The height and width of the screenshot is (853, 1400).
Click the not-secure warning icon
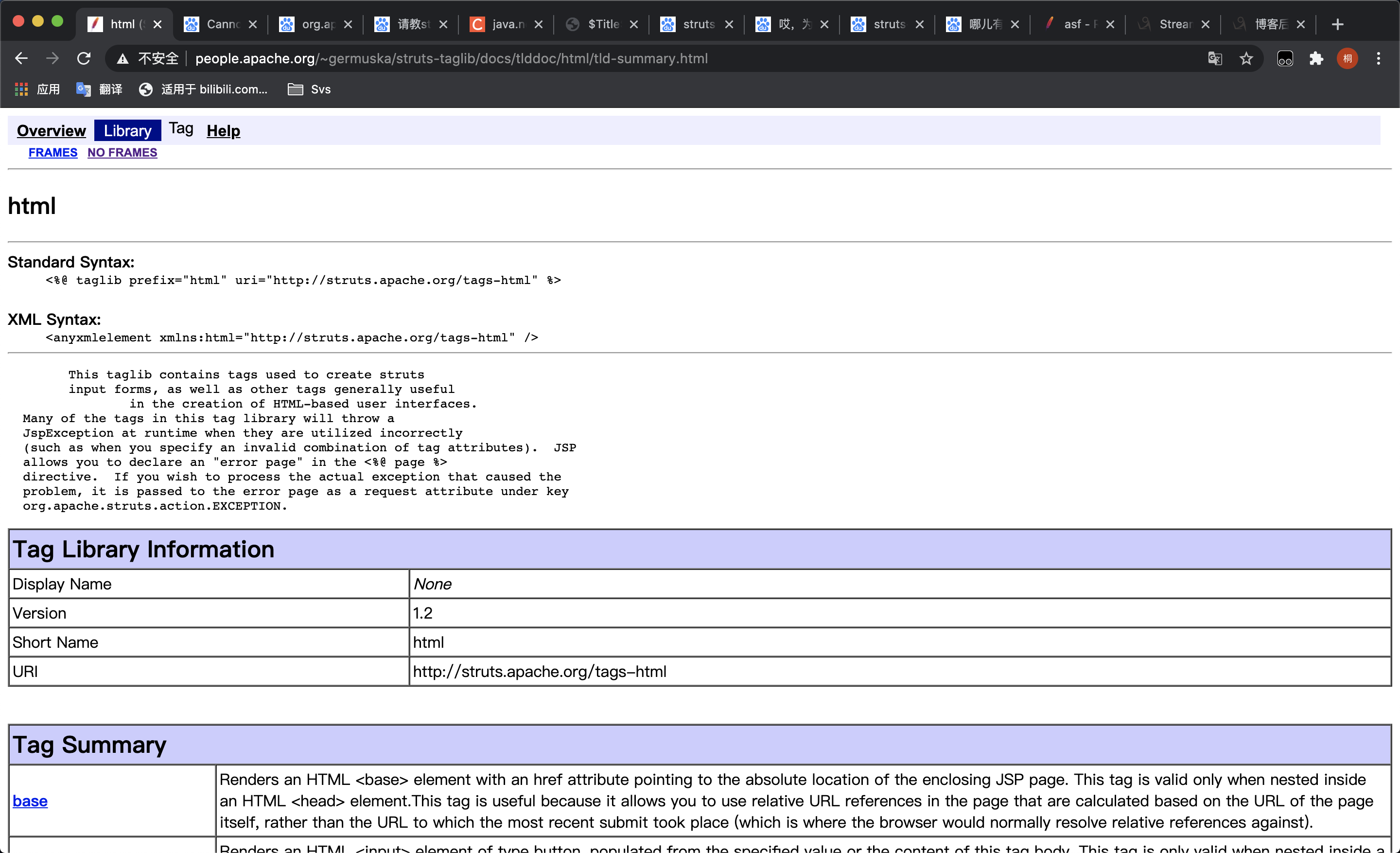tap(122, 58)
